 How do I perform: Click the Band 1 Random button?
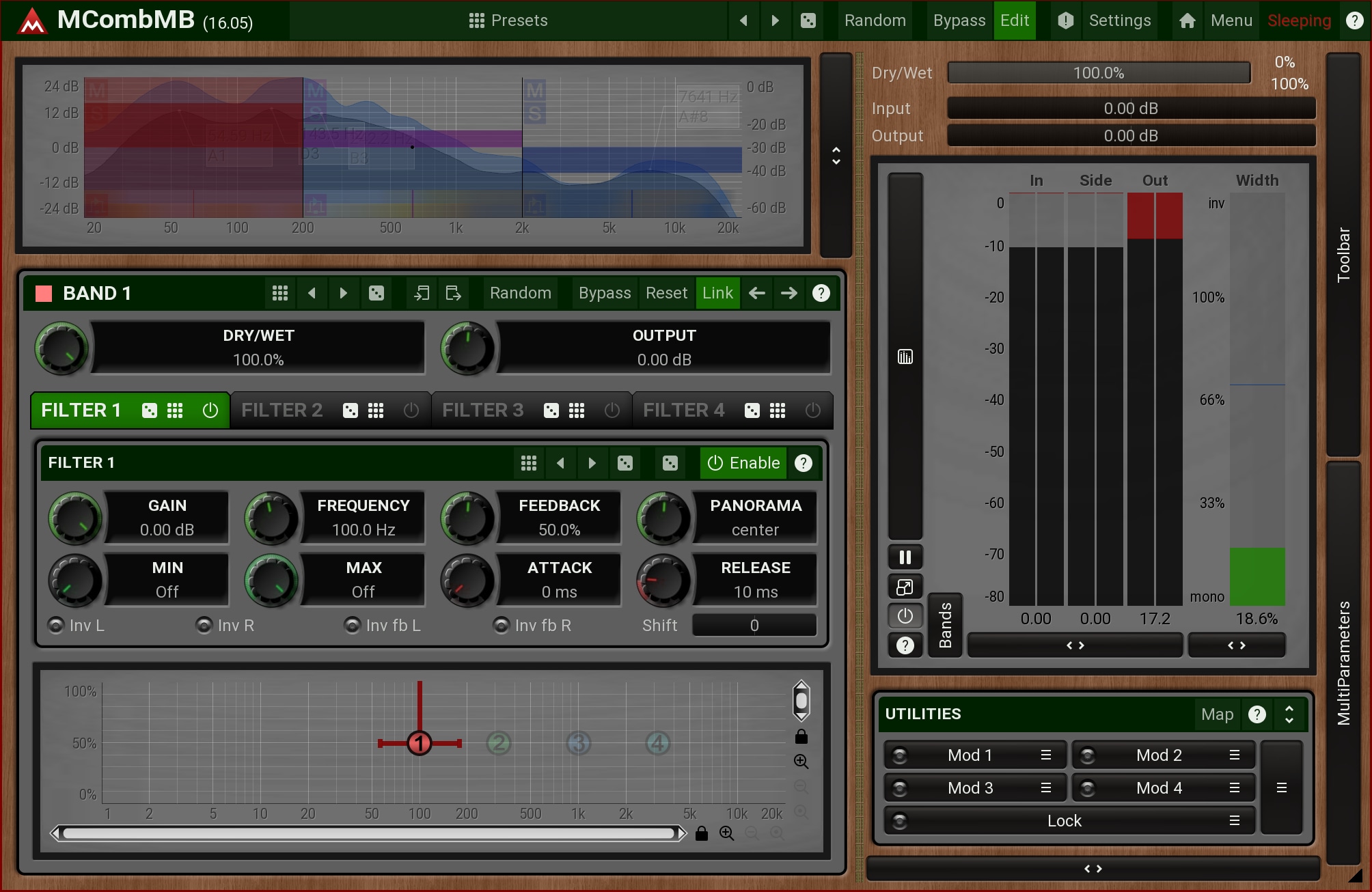coord(521,293)
